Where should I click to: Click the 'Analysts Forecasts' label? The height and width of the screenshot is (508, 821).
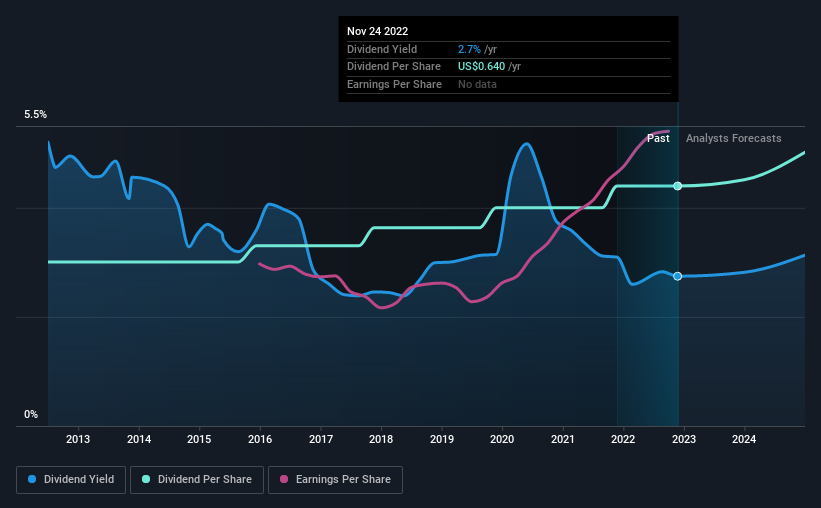coord(734,138)
